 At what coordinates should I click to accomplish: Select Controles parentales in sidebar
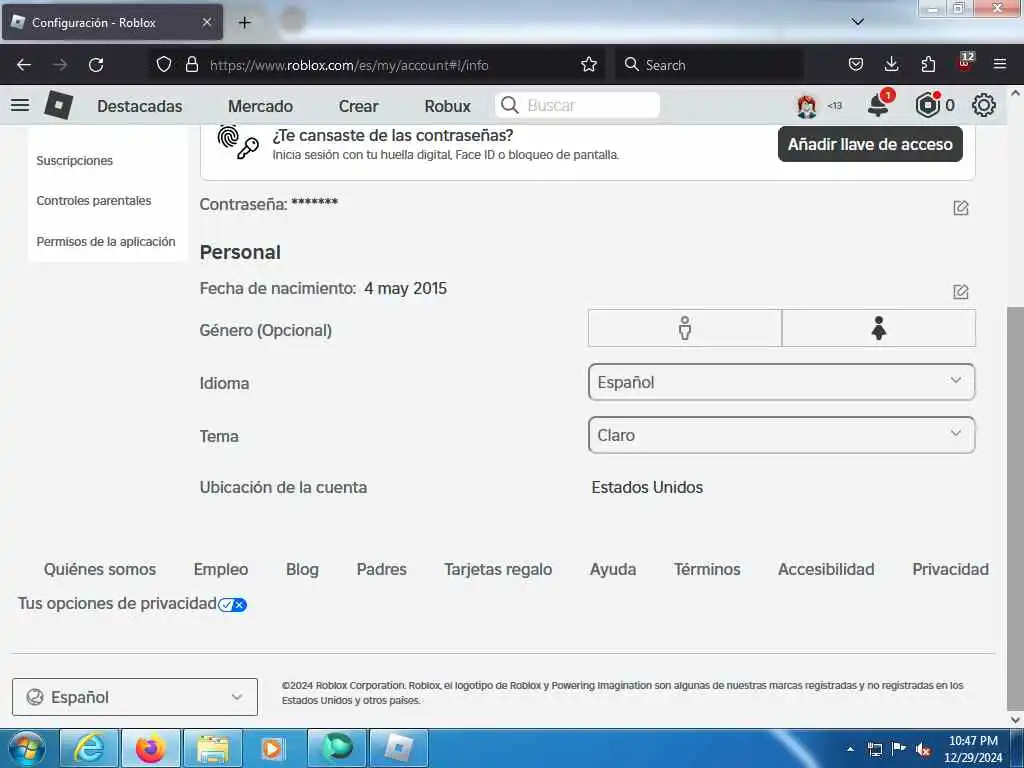(x=93, y=200)
